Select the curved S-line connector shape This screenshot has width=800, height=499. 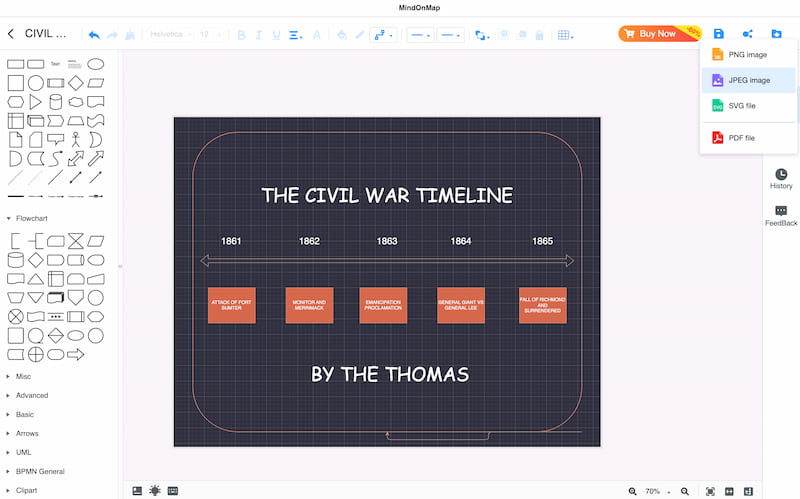click(x=56, y=158)
